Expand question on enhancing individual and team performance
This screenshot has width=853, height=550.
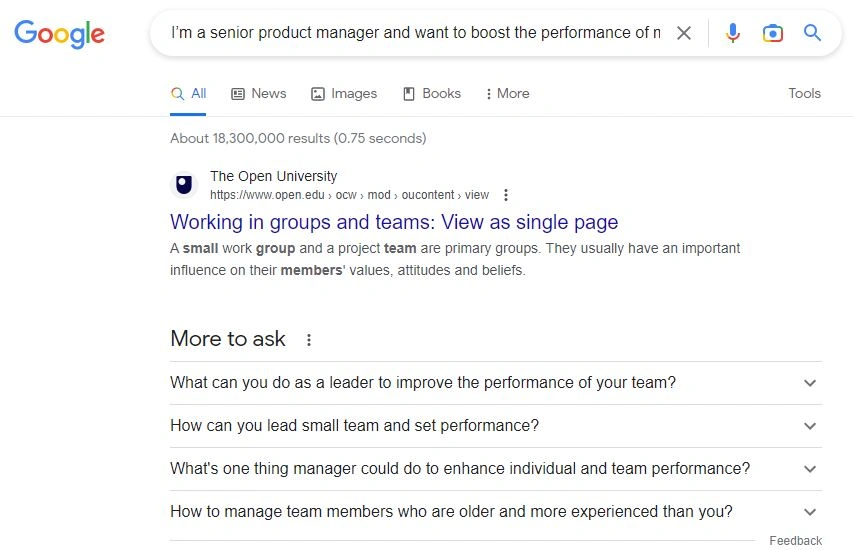click(496, 469)
